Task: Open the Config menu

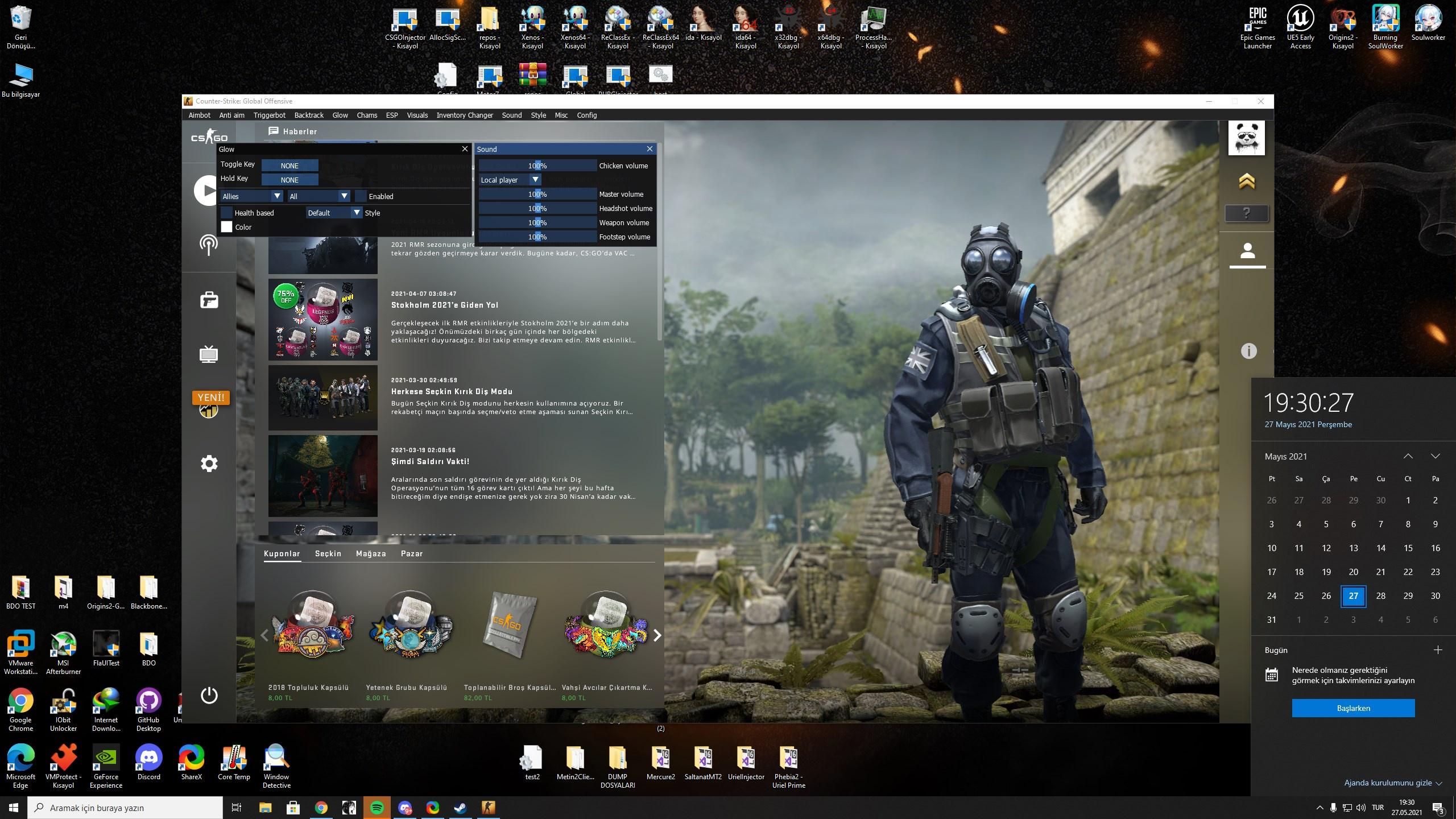Action: coord(587,115)
